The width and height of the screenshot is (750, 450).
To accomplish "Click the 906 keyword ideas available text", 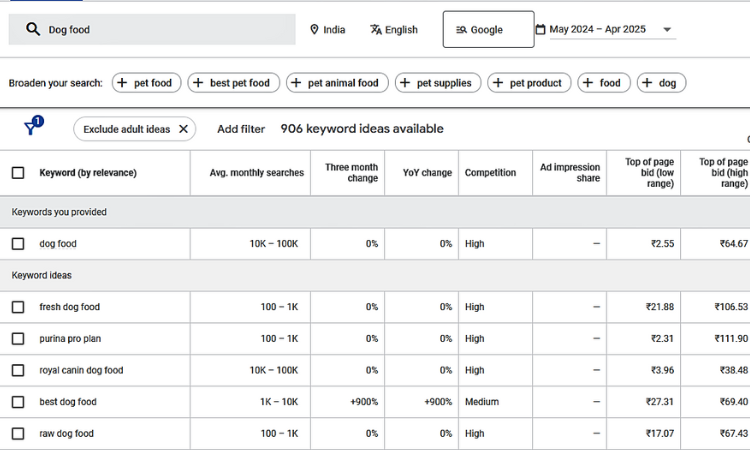I will [x=362, y=129].
